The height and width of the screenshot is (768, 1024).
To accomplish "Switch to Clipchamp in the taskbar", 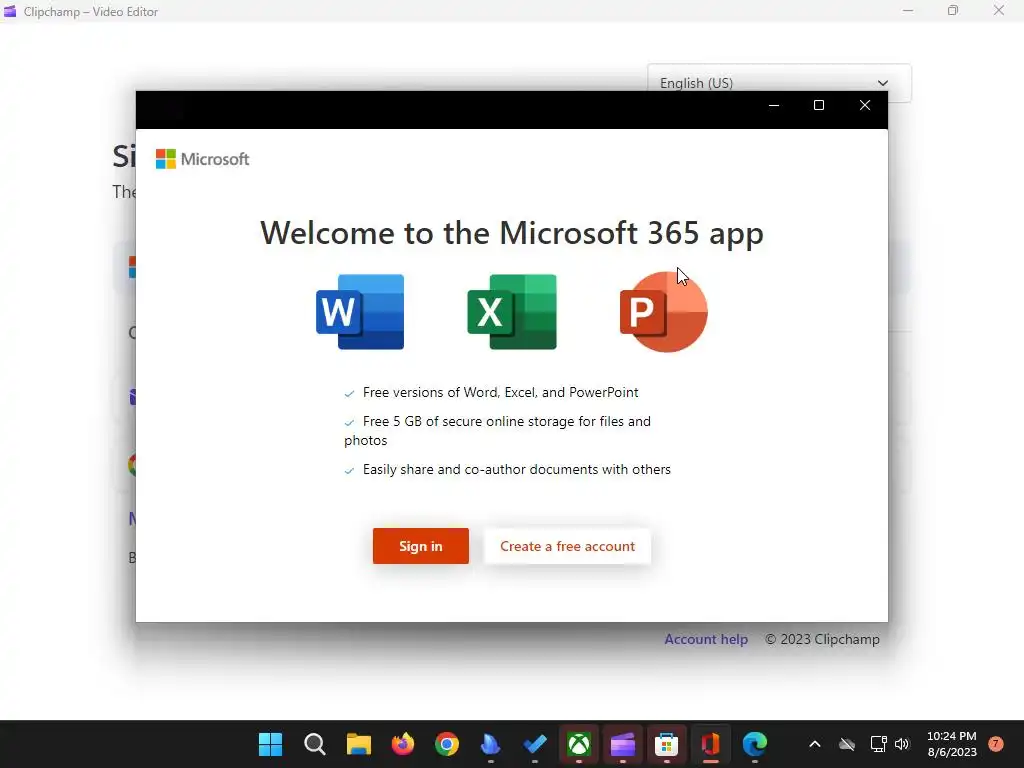I will (x=622, y=744).
